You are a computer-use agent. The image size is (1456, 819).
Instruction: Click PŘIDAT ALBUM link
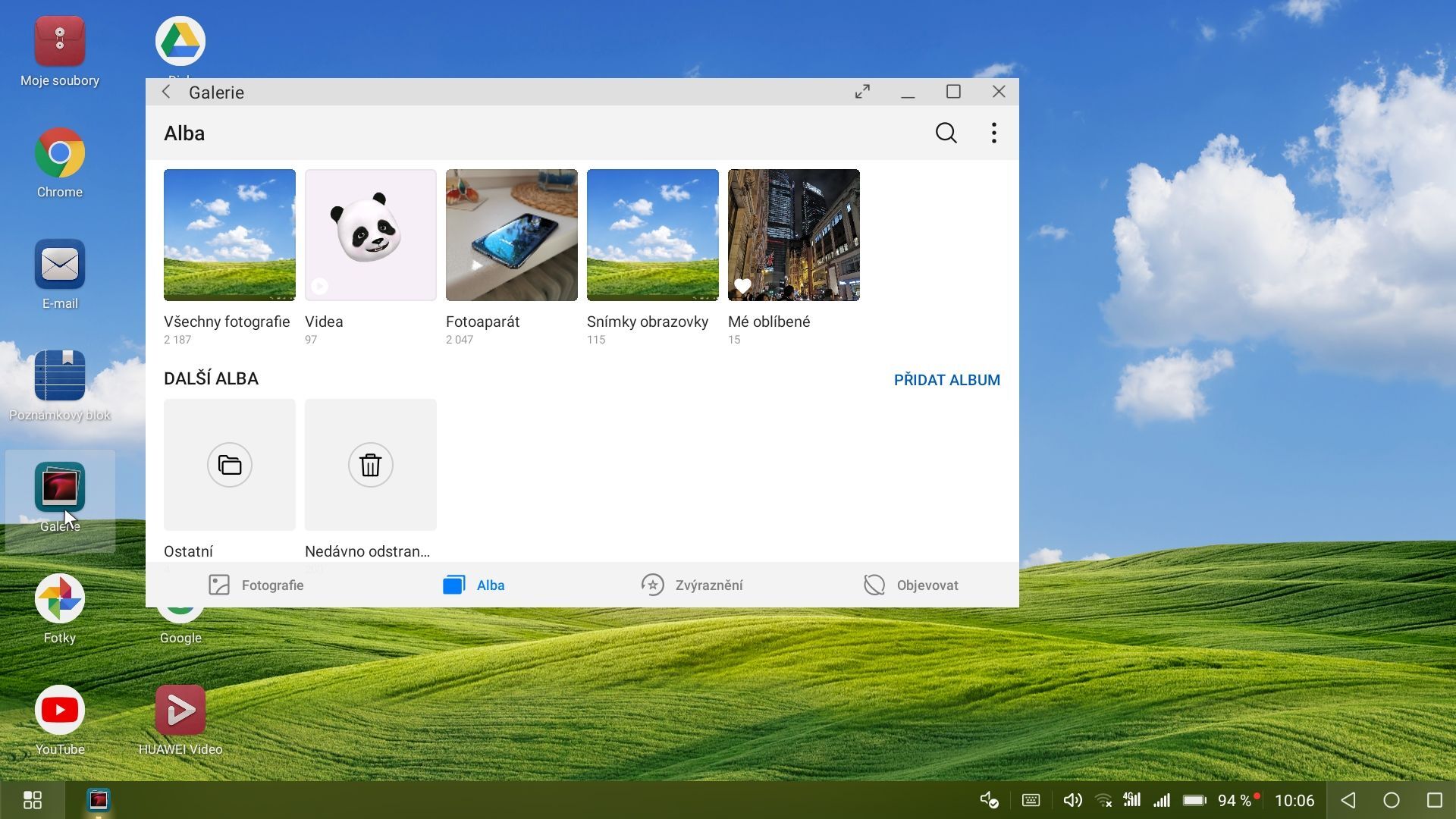click(x=946, y=380)
